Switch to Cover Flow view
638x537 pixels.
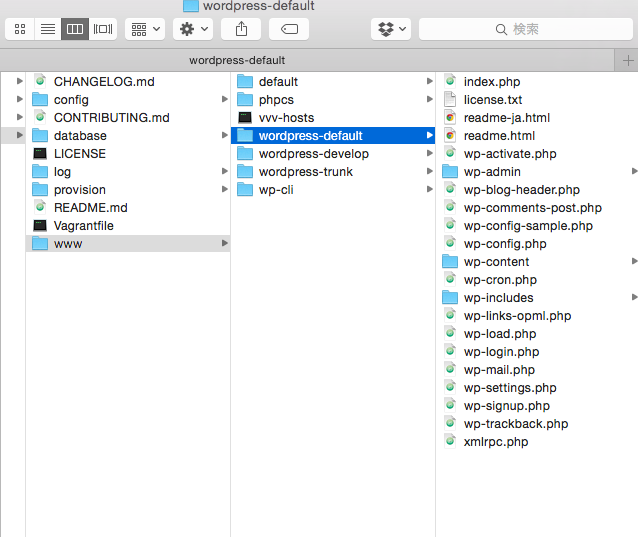pyautogui.click(x=103, y=29)
